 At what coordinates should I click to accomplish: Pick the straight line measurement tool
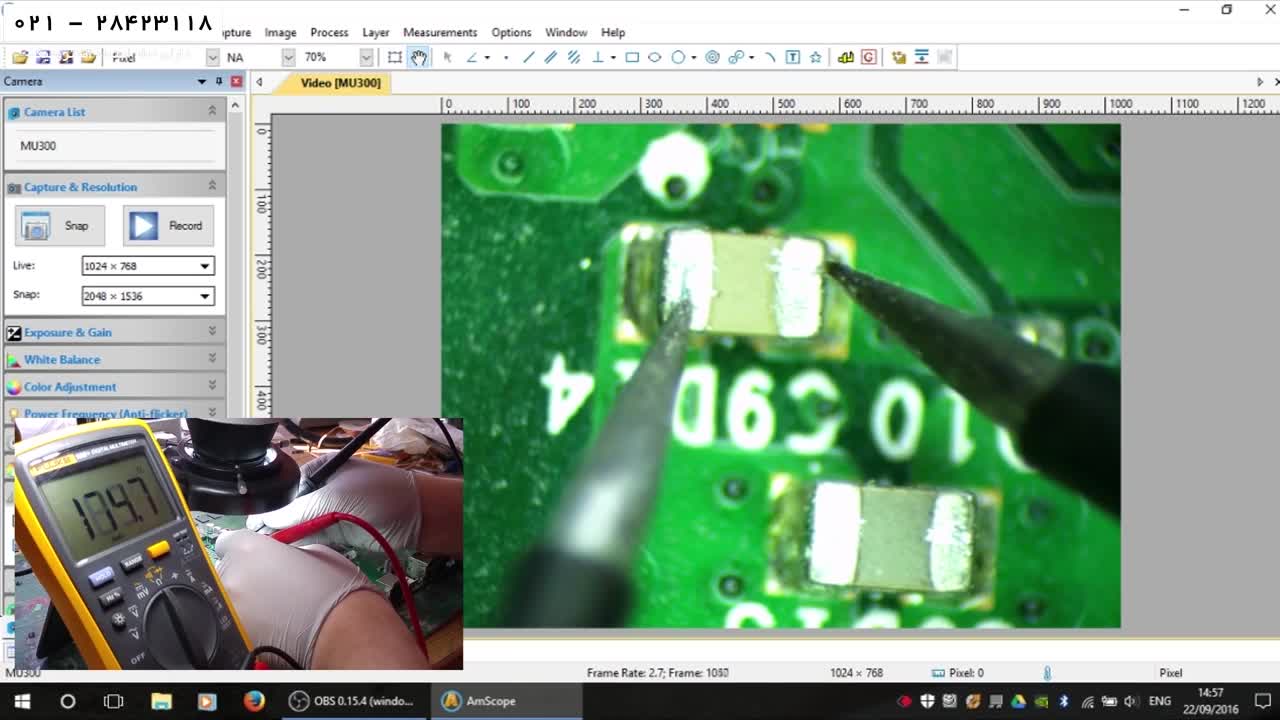pos(528,57)
